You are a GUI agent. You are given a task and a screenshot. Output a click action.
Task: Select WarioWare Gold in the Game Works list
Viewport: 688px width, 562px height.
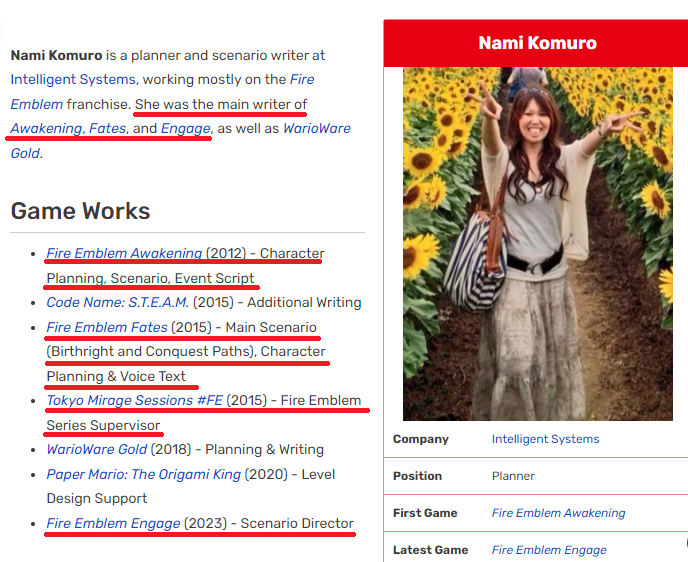97,449
